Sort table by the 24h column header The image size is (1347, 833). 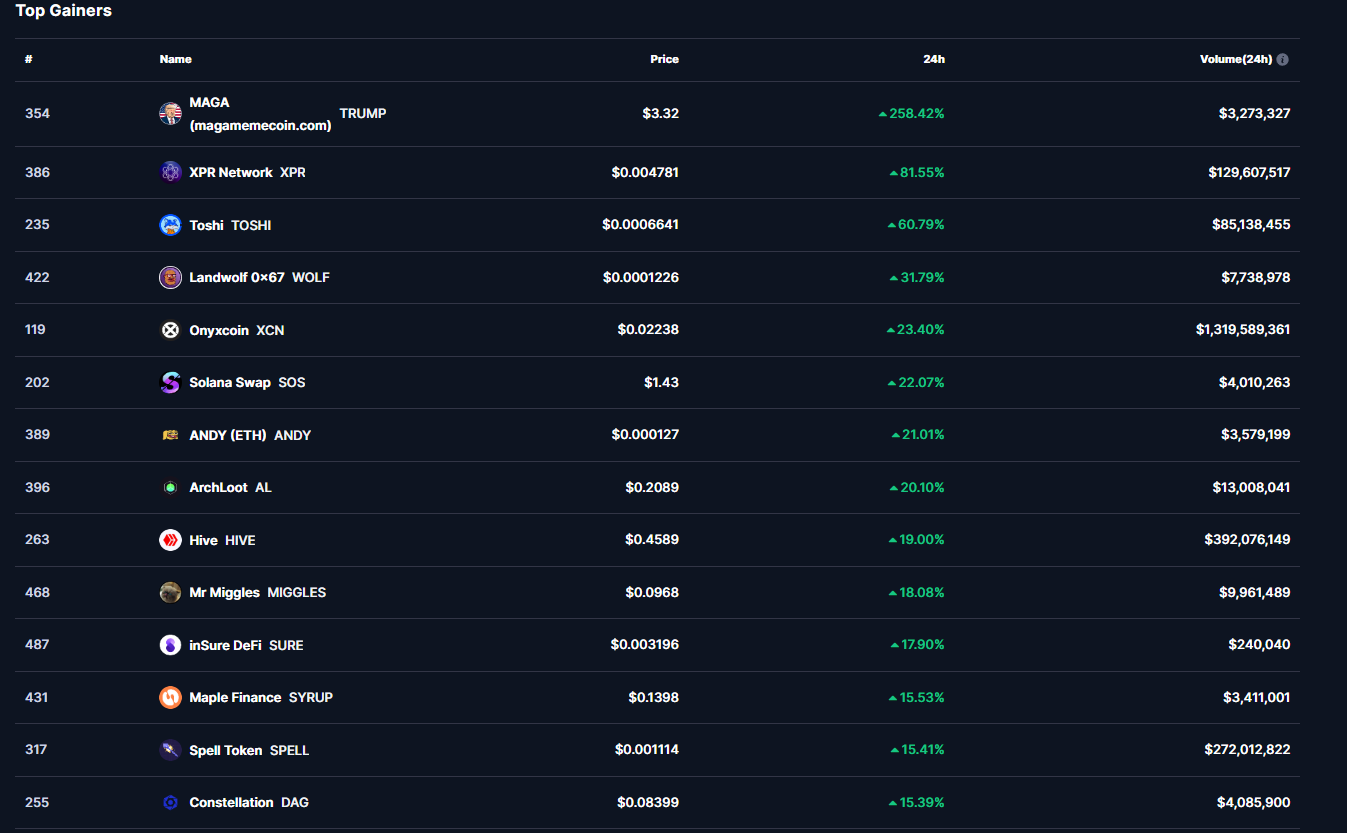point(934,59)
